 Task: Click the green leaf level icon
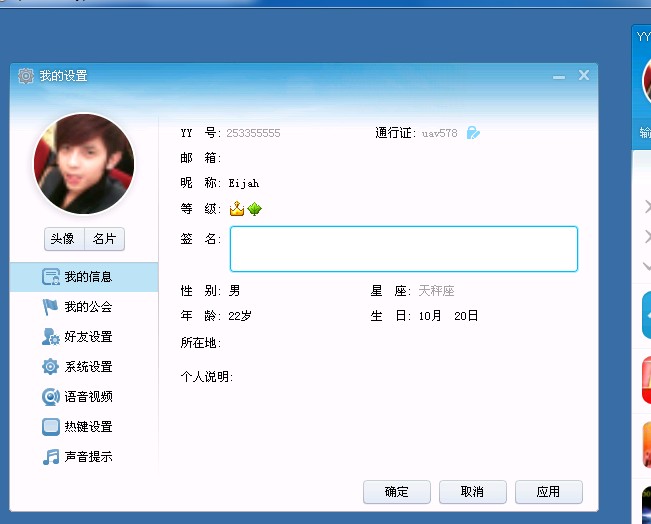[255, 209]
